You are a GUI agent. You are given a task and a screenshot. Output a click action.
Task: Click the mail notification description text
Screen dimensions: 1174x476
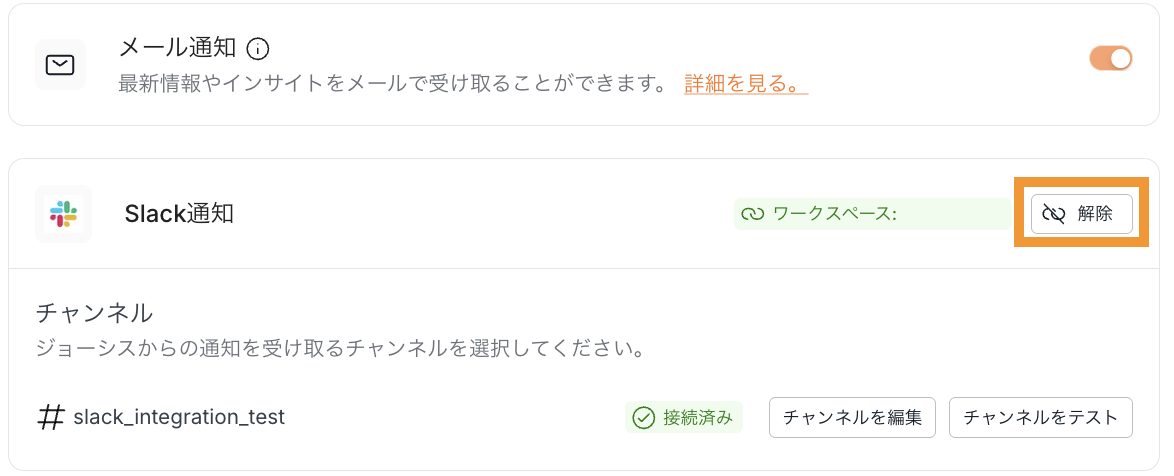click(x=392, y=84)
